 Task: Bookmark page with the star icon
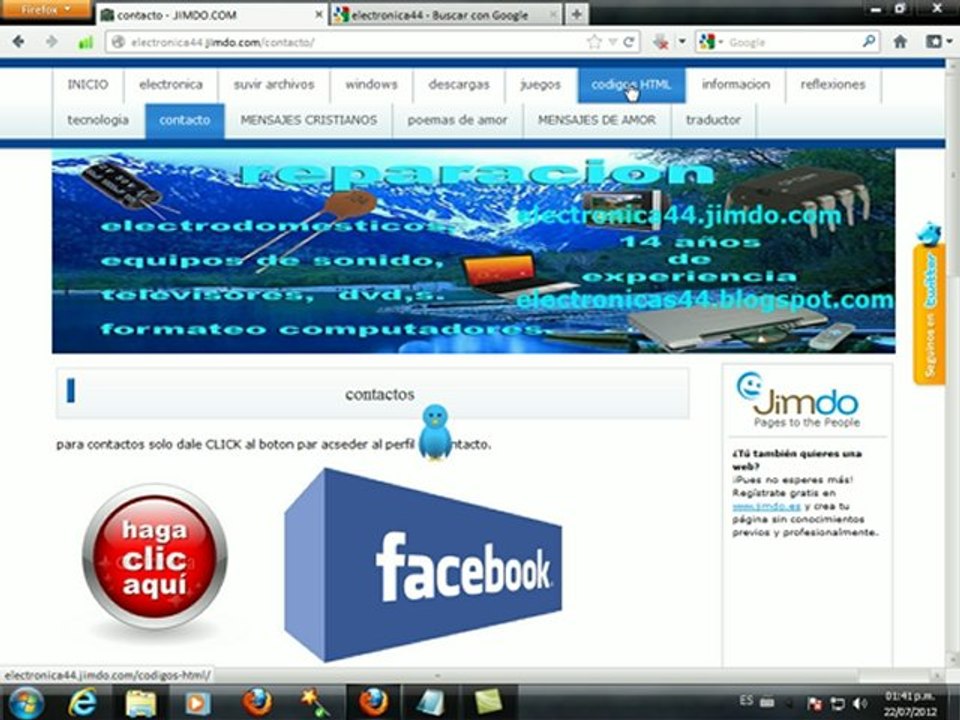click(x=594, y=42)
